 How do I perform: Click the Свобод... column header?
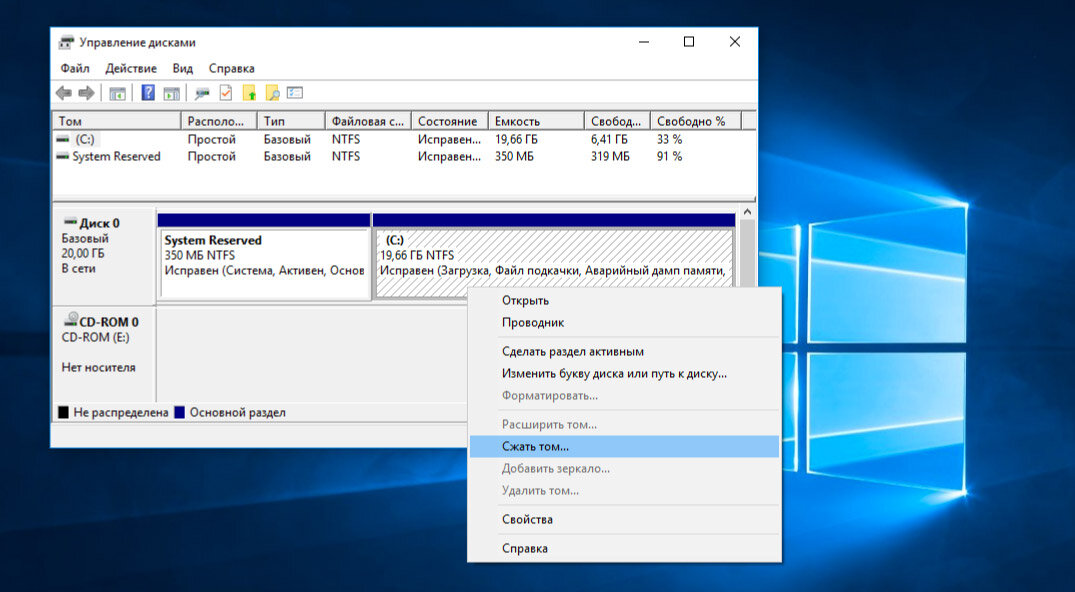[617, 121]
